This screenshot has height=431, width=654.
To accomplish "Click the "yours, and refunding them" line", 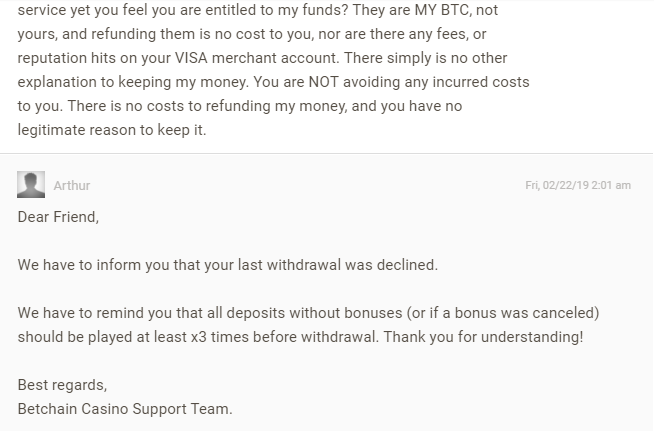I will click(252, 34).
